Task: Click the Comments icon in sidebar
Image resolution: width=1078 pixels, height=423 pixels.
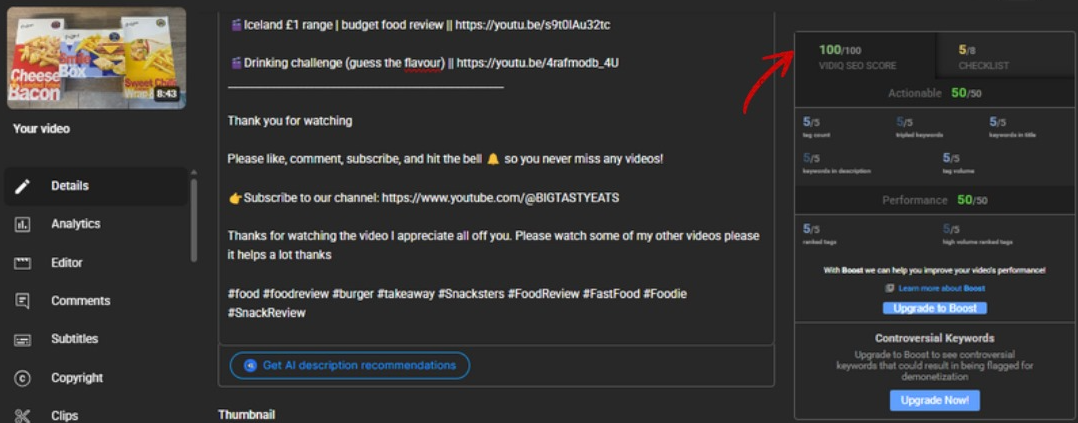Action: 22,301
